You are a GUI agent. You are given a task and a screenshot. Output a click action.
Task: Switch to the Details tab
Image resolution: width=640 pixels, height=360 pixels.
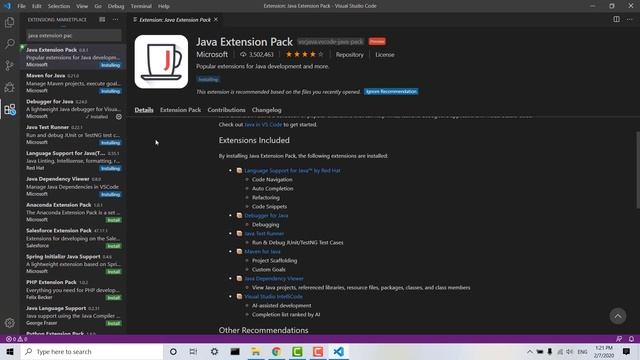144,110
